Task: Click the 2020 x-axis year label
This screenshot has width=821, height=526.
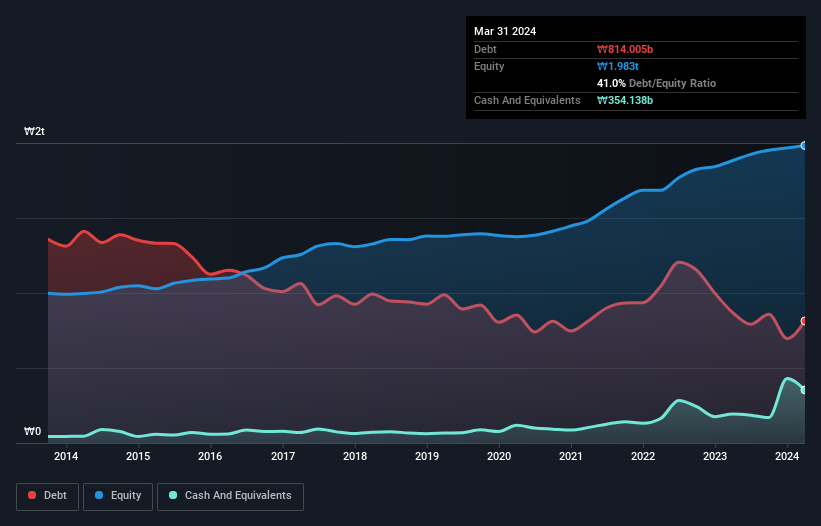Action: click(499, 456)
